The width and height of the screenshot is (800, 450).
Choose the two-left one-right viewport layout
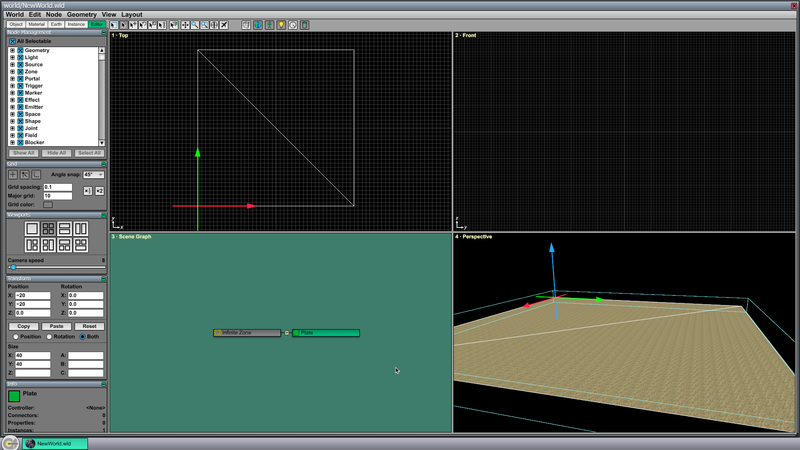click(x=48, y=245)
